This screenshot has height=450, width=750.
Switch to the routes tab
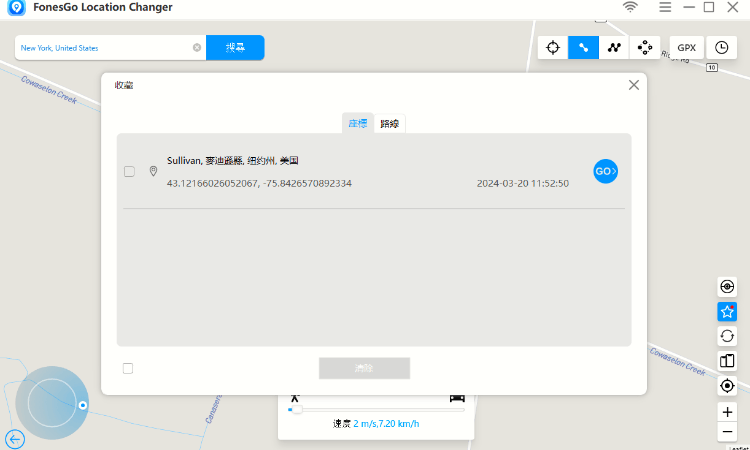pyautogui.click(x=389, y=124)
